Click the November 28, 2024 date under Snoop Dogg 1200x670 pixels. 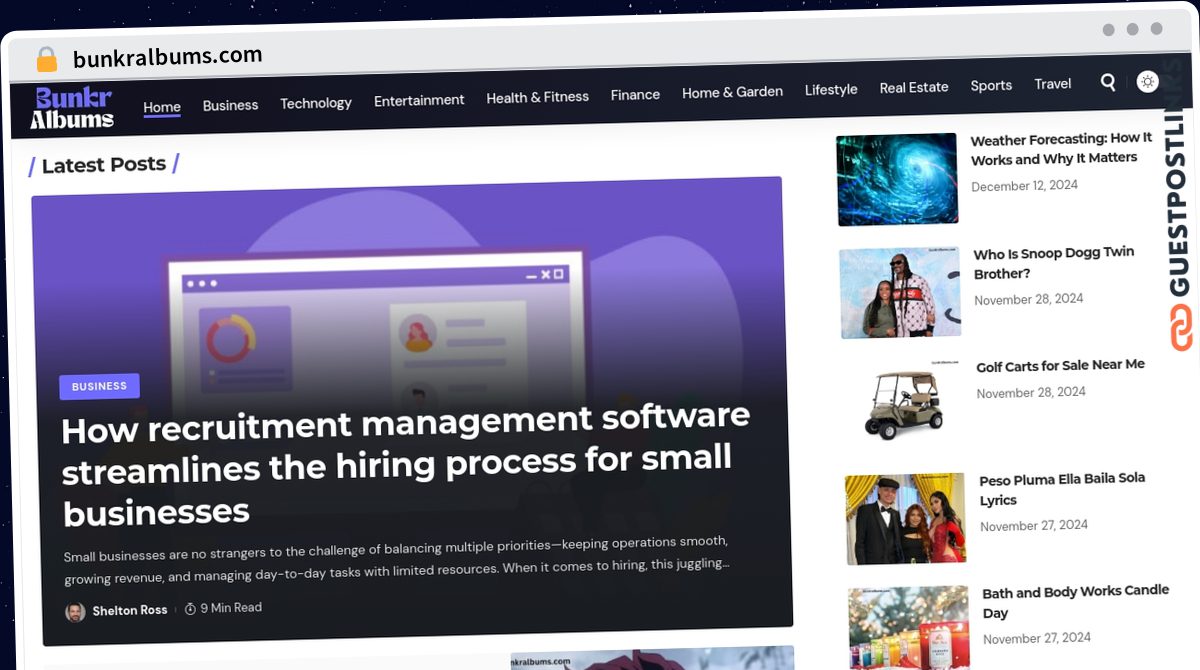point(1028,299)
